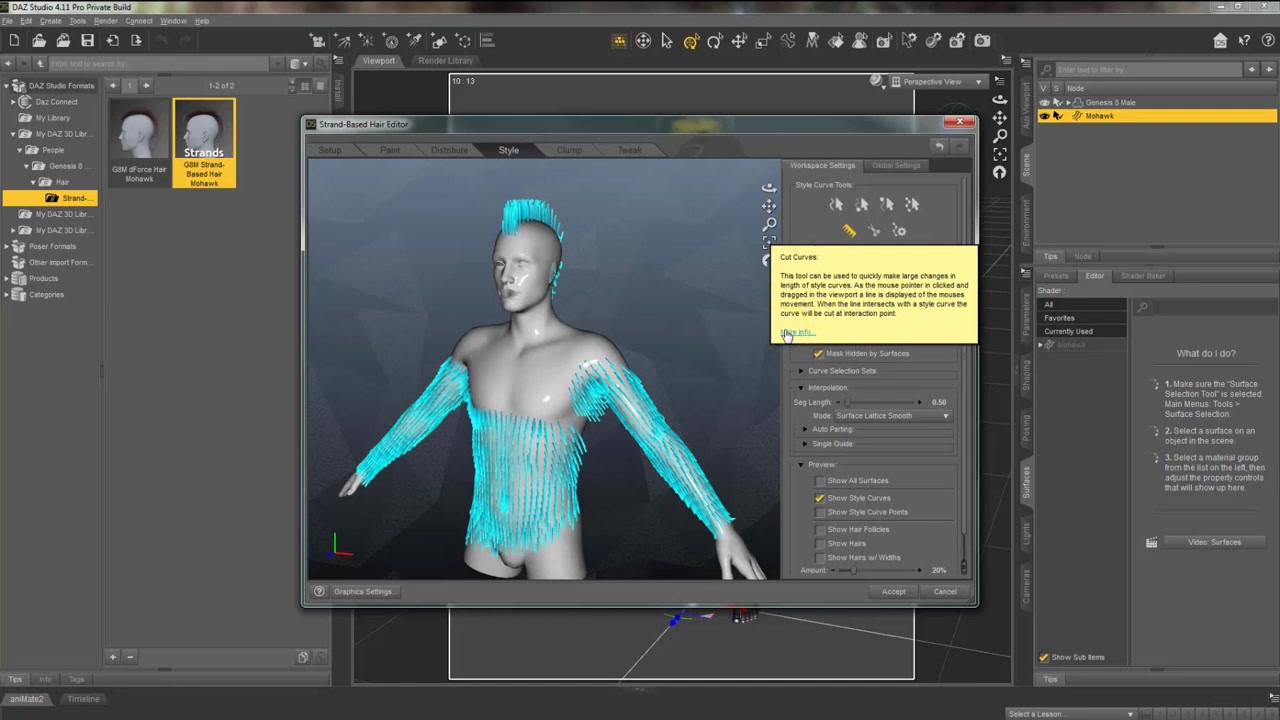The height and width of the screenshot is (720, 1280).
Task: Select the G8M dForce Hair Mohawk thumbnail
Action: tap(139, 143)
